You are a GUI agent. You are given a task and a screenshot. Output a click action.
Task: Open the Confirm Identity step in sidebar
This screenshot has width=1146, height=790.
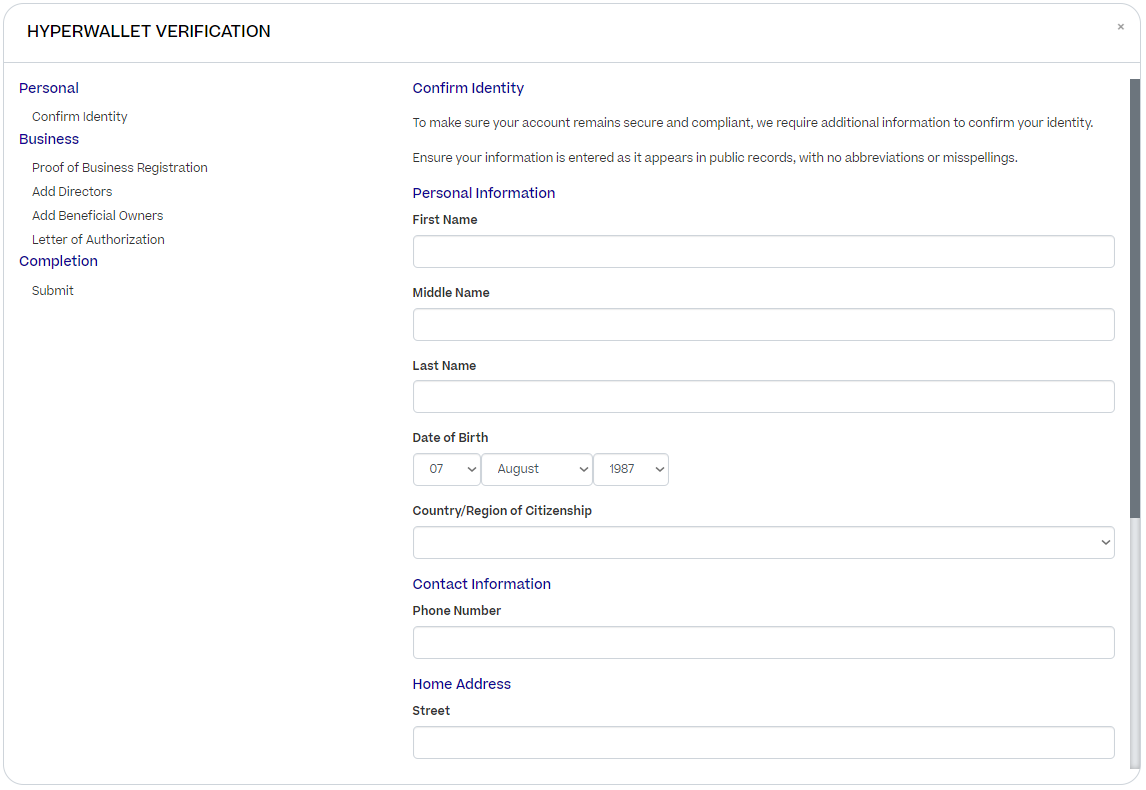point(80,117)
